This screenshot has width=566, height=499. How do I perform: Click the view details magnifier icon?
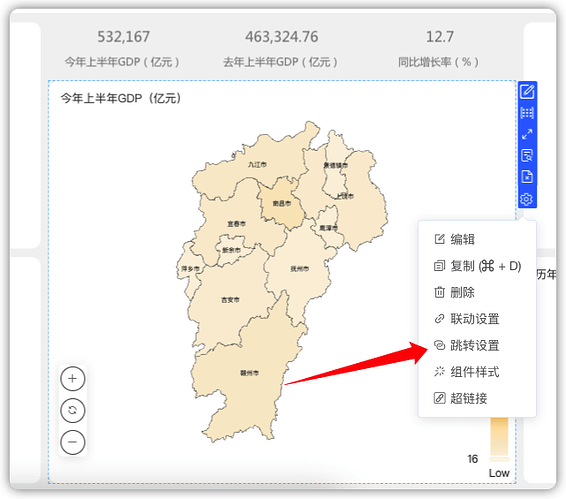527,156
